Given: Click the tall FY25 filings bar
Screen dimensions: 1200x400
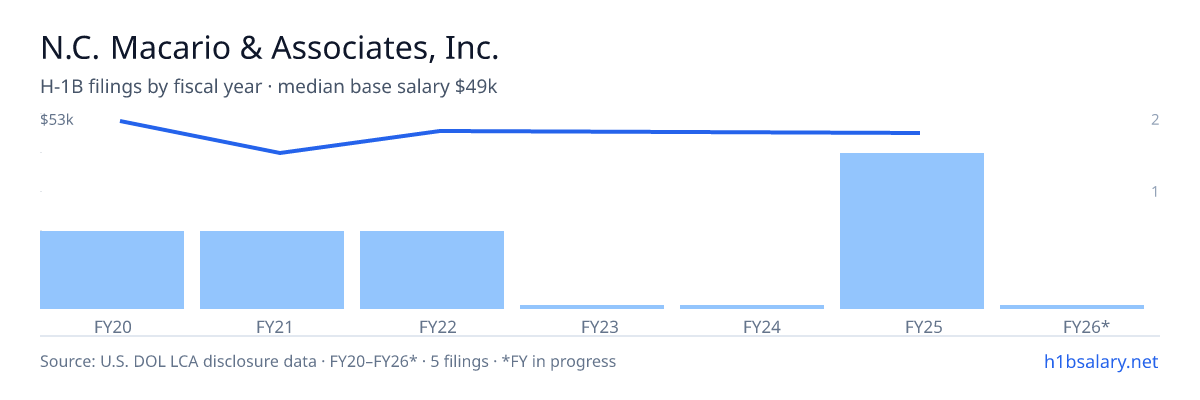Looking at the screenshot, I should pyautogui.click(x=912, y=231).
